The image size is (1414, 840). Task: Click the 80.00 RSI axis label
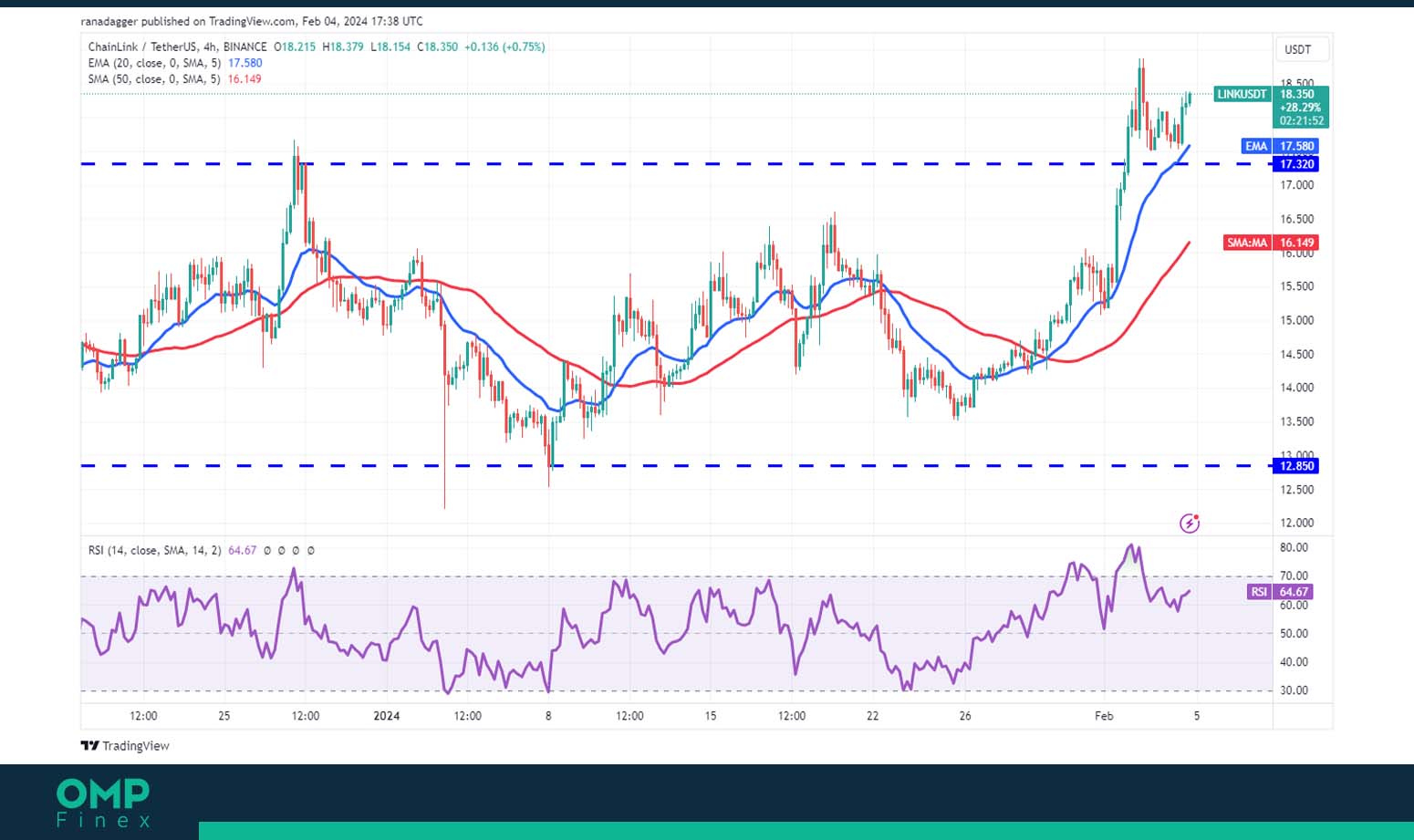click(x=1294, y=548)
